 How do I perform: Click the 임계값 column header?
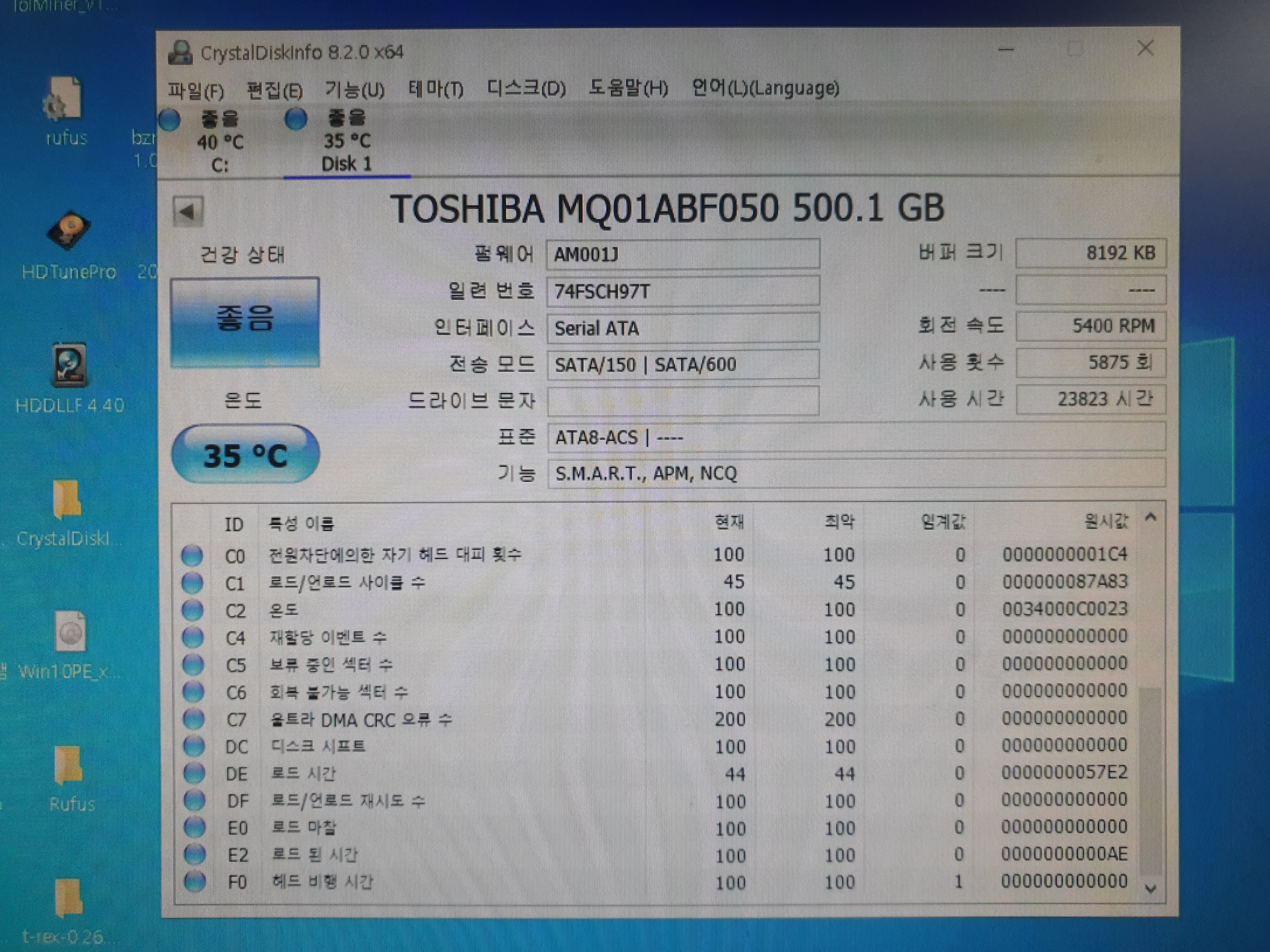click(943, 522)
